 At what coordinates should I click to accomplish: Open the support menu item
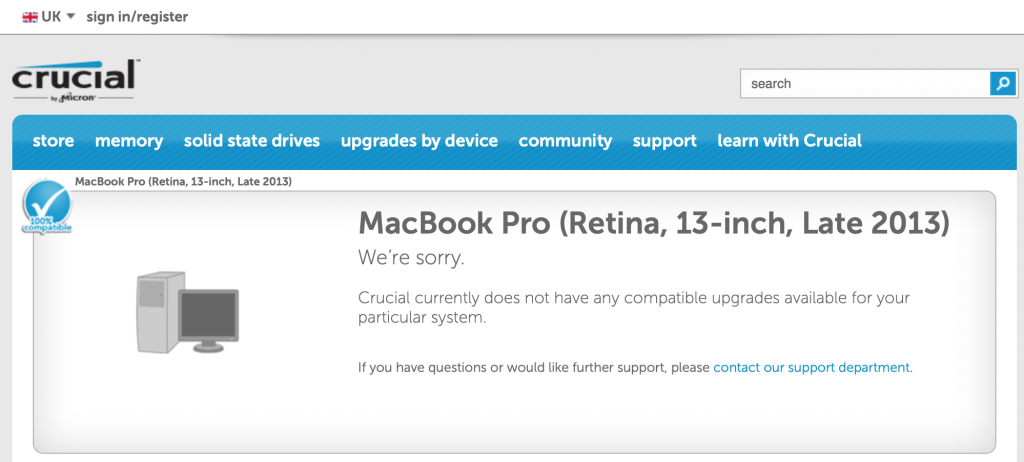click(x=665, y=141)
